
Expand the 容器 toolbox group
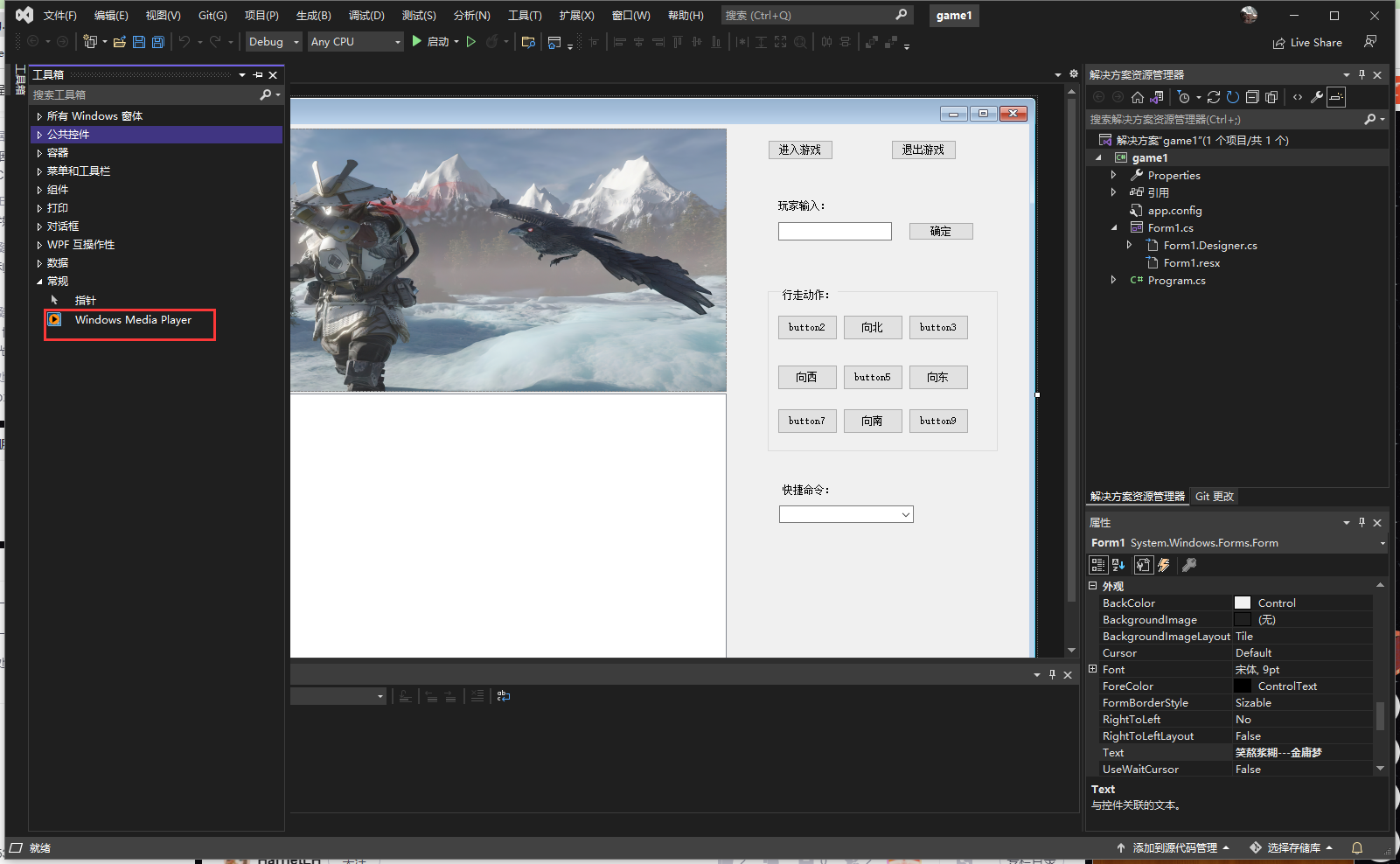pyautogui.click(x=39, y=153)
